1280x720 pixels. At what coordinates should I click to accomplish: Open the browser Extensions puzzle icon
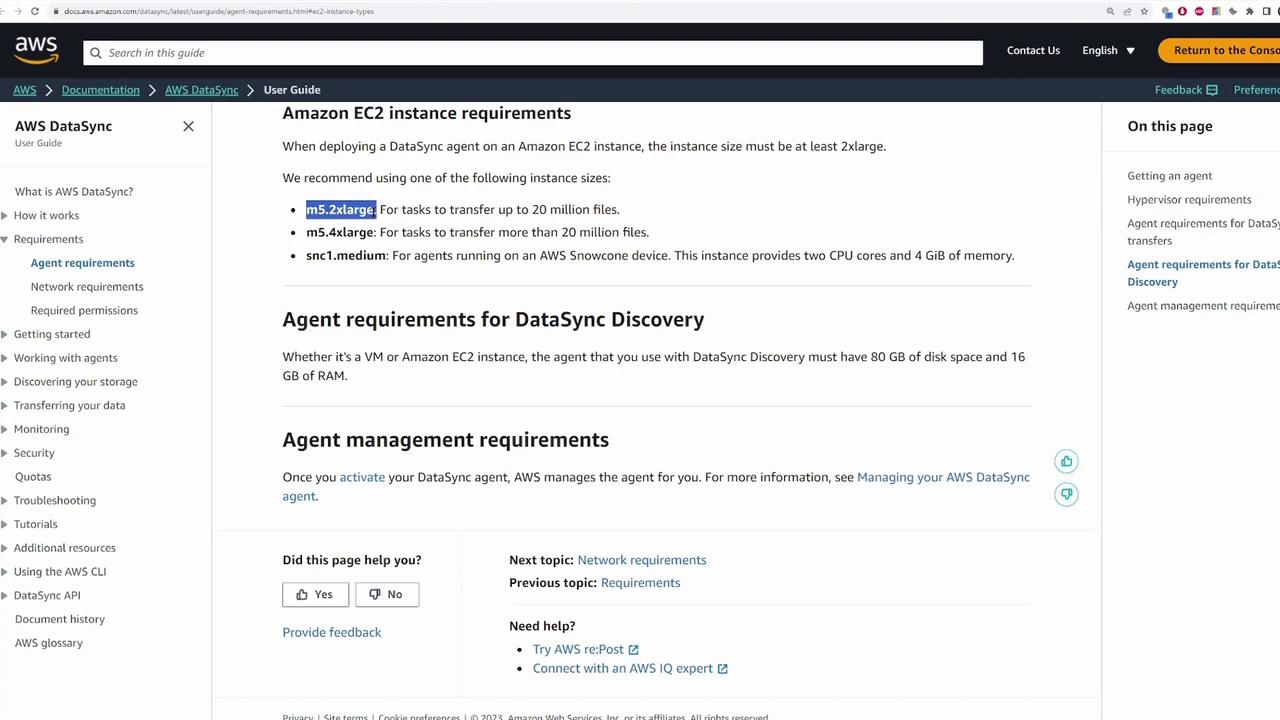click(1249, 11)
